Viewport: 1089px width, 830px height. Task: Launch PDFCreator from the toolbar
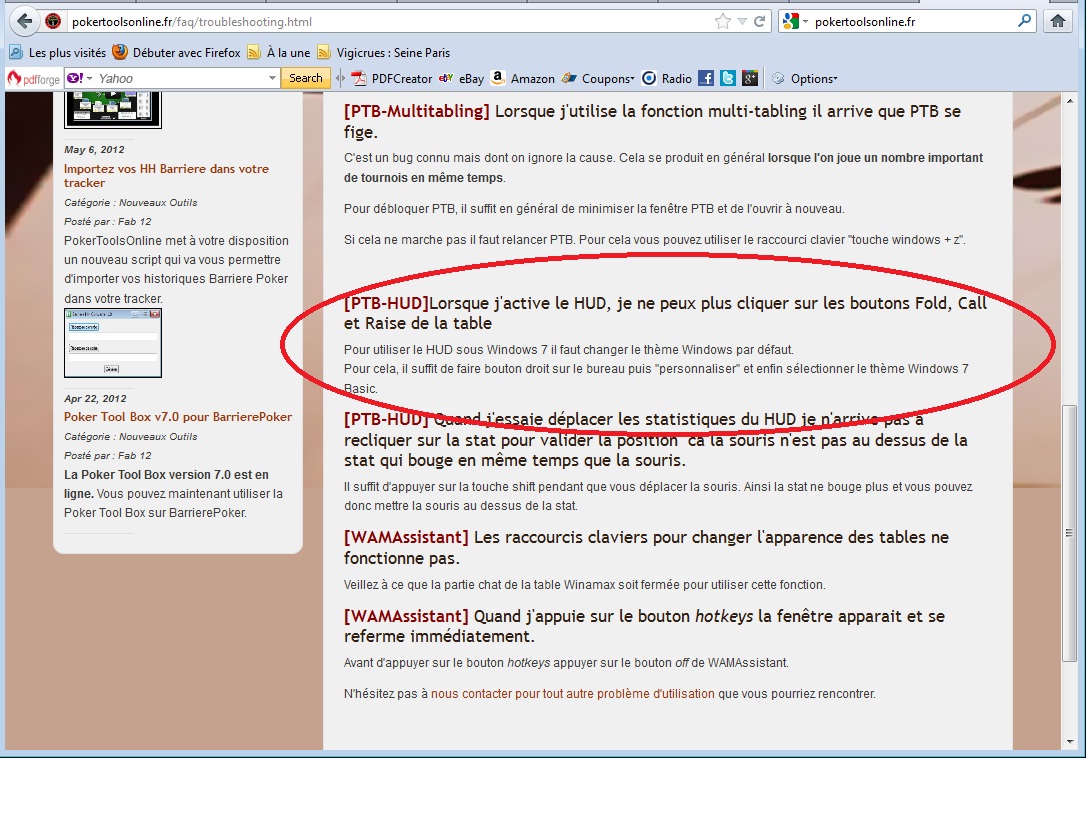(392, 78)
